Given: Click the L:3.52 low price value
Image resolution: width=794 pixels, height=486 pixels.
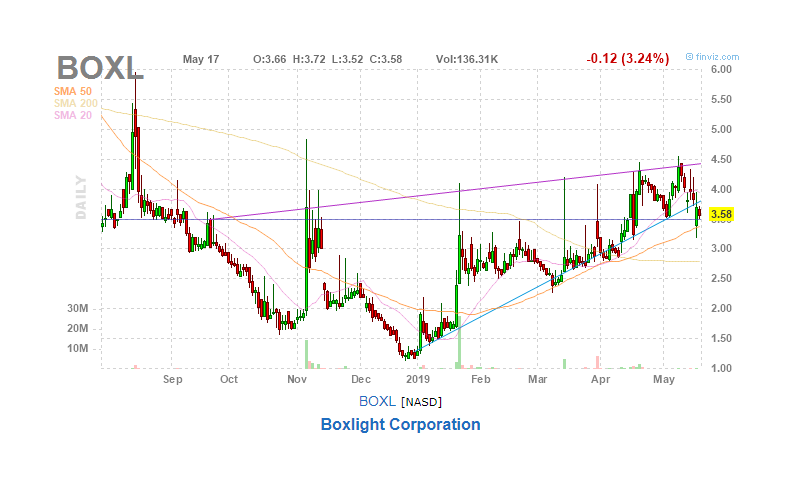Looking at the screenshot, I should (347, 59).
